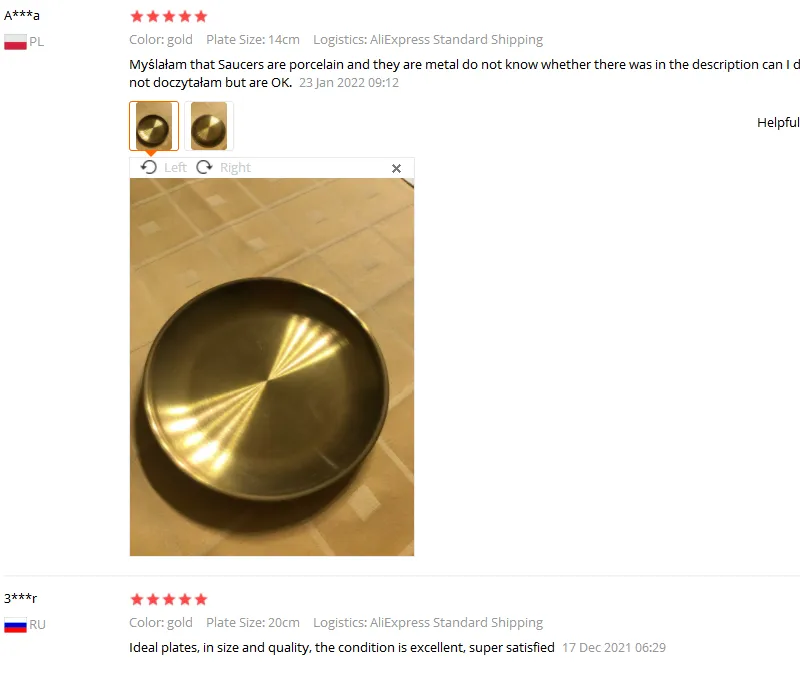Viewport: 800px width, 682px height.
Task: Click the 23 Jan 2022 review date
Action: point(349,83)
